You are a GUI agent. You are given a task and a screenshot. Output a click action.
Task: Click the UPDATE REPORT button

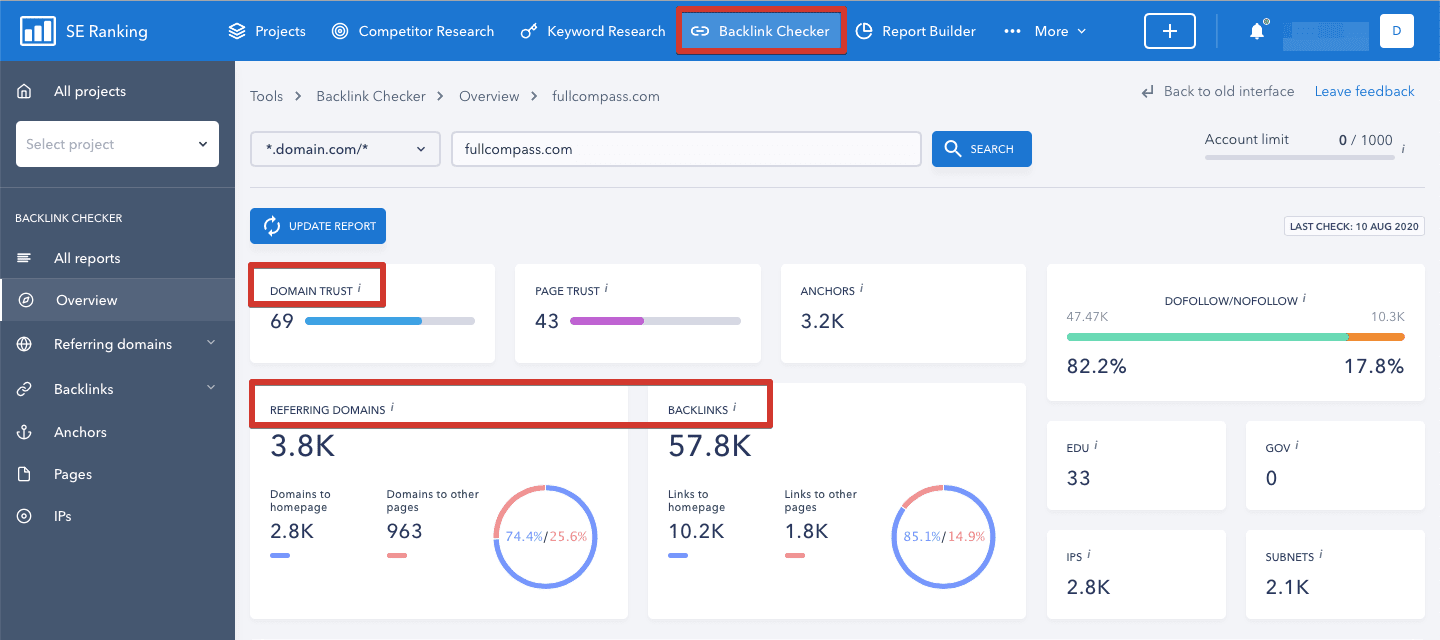(318, 226)
